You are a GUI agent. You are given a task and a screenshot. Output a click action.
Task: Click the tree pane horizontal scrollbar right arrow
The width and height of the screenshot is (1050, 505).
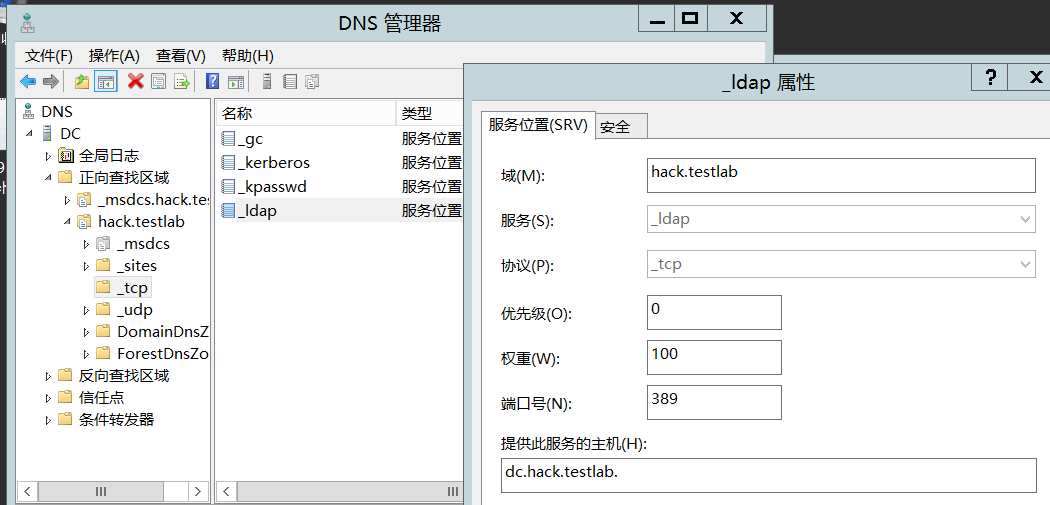pyautogui.click(x=197, y=491)
